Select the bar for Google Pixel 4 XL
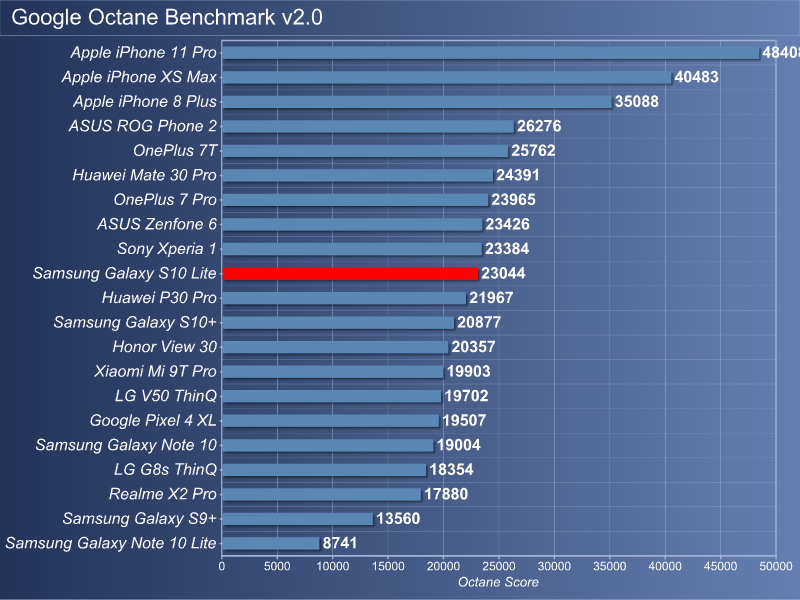800x600 pixels. (x=331, y=420)
